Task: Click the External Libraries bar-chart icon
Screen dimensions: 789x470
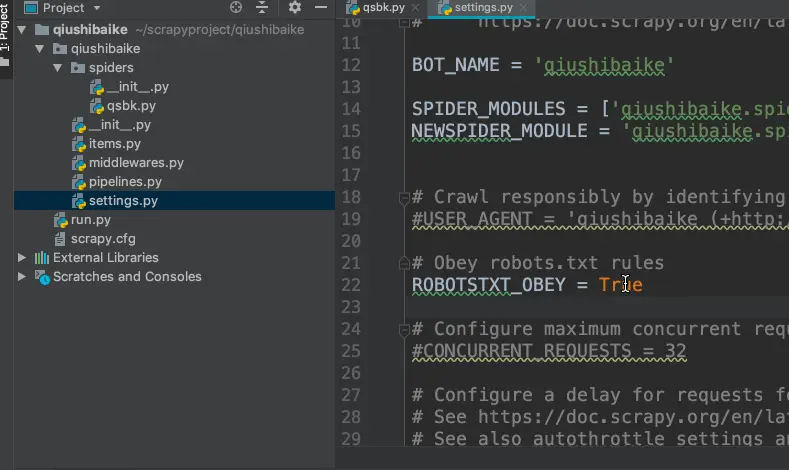Action: (41, 258)
